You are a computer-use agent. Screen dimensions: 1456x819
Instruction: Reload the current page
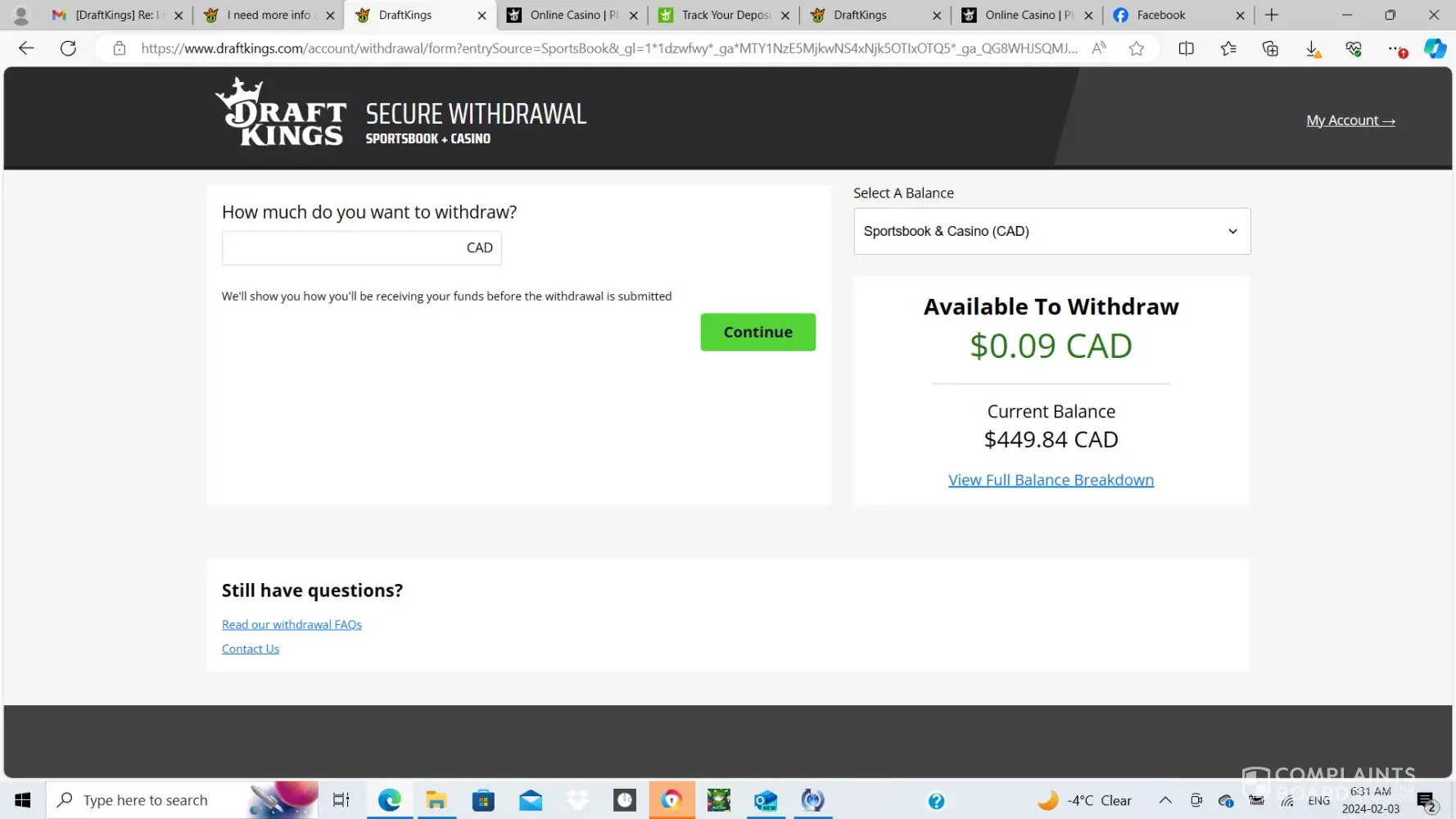click(x=69, y=48)
